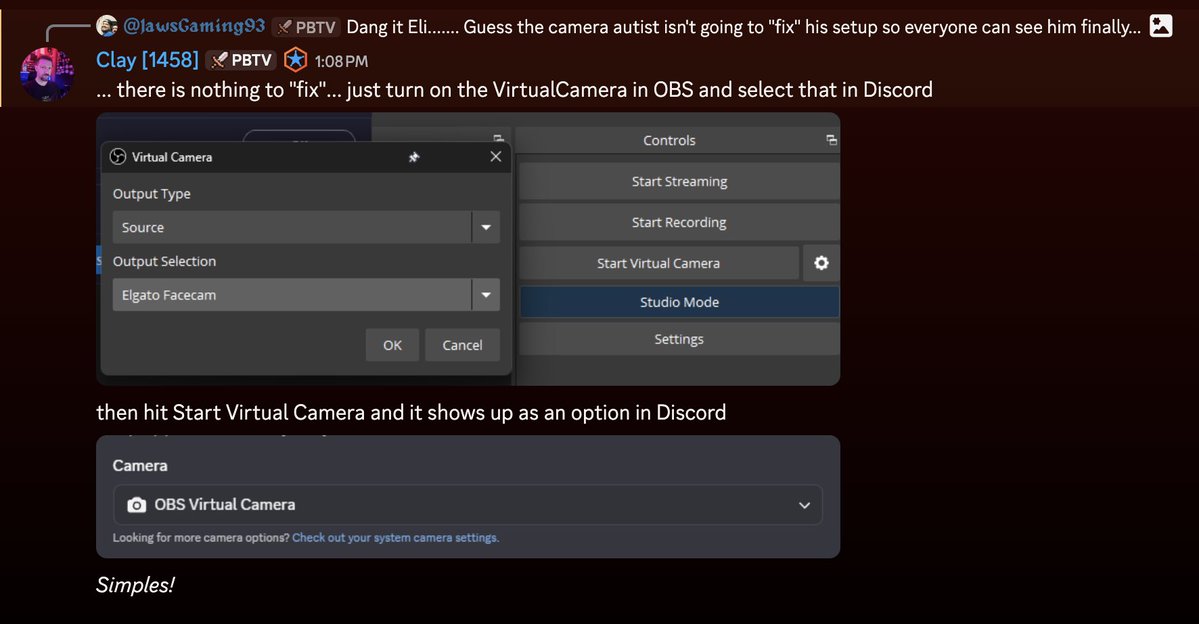Click the Camera dropdown chevron
The height and width of the screenshot is (624, 1199).
click(x=804, y=505)
